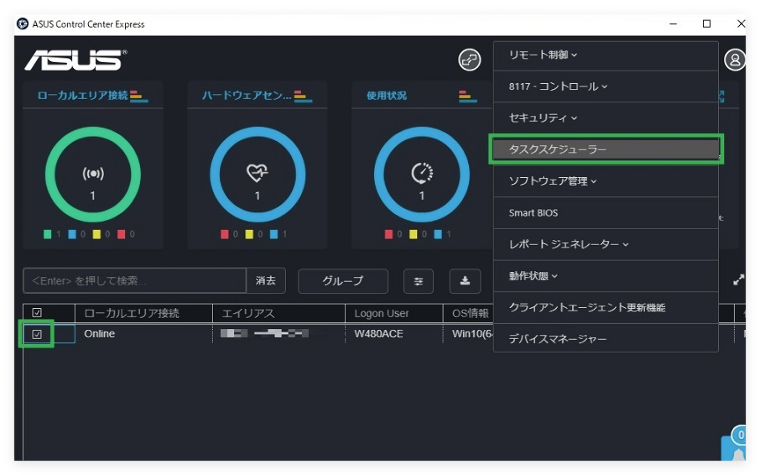
Task: Click the search input field
Action: 135,281
